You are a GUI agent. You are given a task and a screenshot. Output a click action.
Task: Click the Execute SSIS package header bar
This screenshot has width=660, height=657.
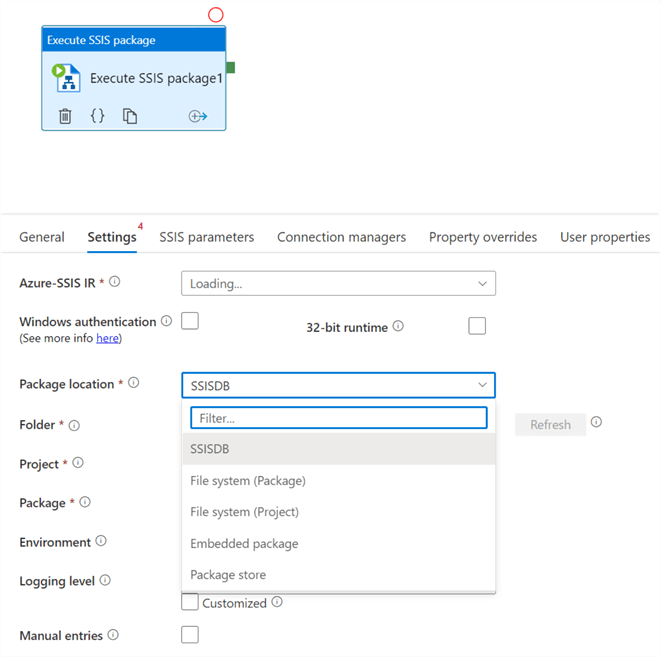(x=134, y=40)
